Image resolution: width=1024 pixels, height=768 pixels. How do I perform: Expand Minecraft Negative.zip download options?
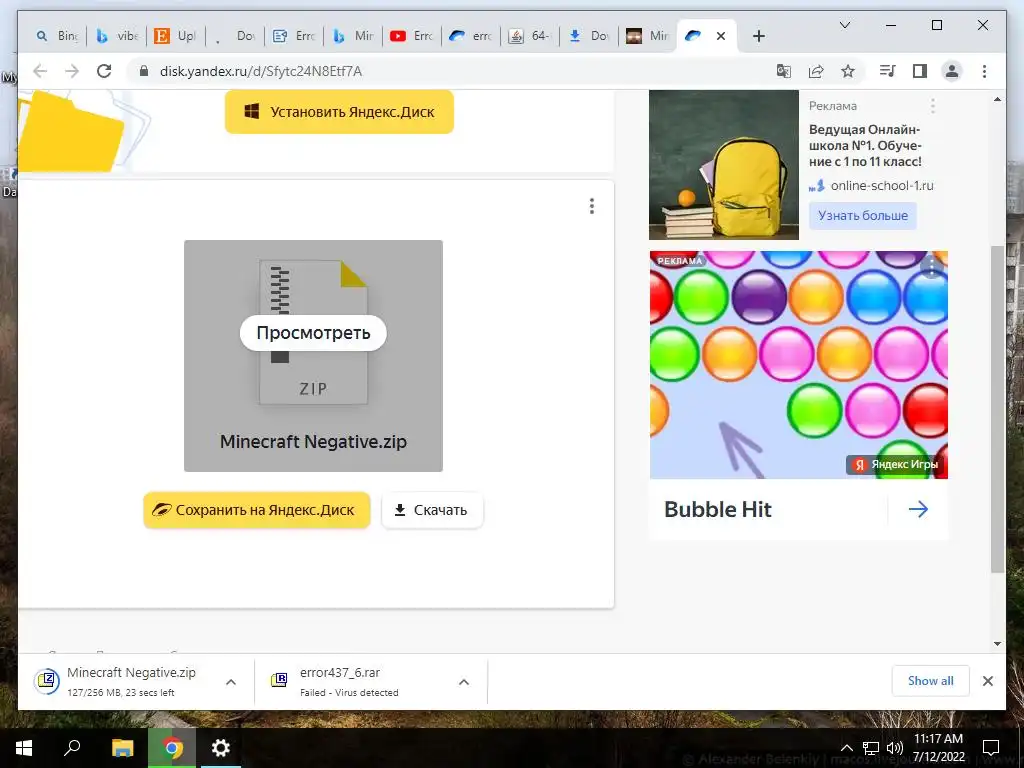231,682
